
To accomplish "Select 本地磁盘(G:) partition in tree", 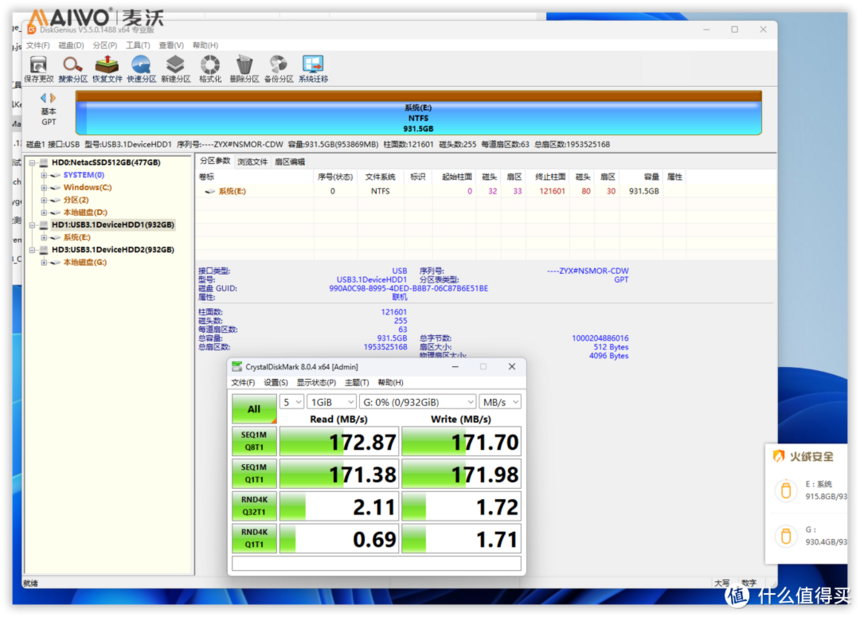I will (x=85, y=262).
